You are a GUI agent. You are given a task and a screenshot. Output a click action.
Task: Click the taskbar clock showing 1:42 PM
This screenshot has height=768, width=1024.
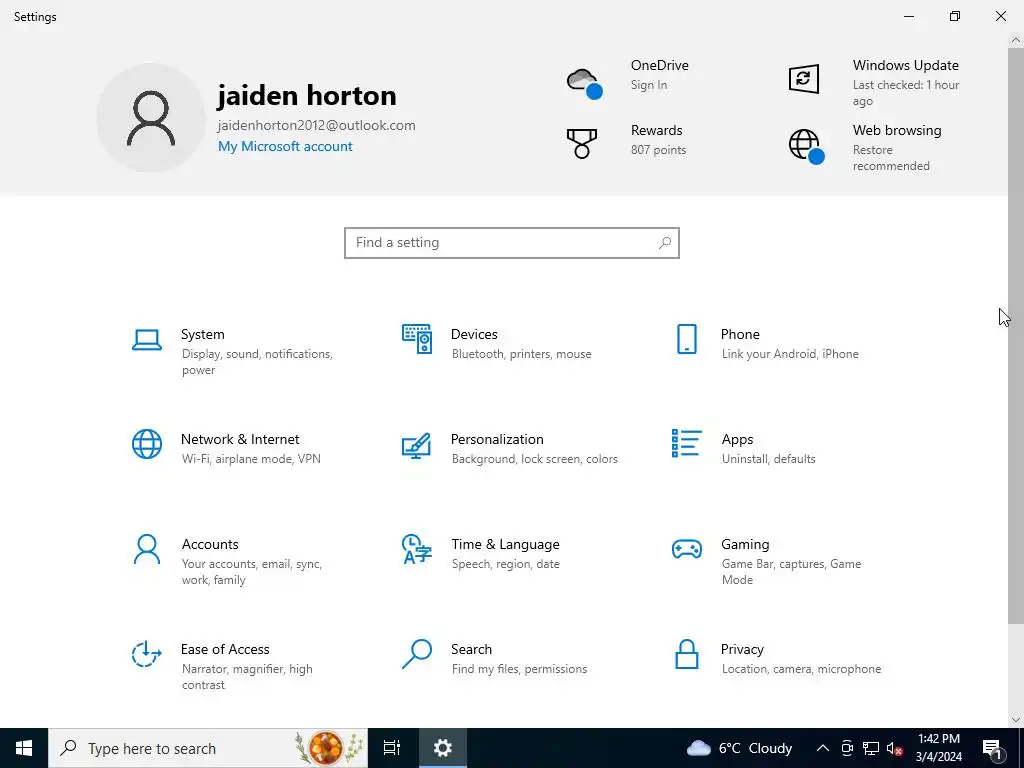[938, 748]
